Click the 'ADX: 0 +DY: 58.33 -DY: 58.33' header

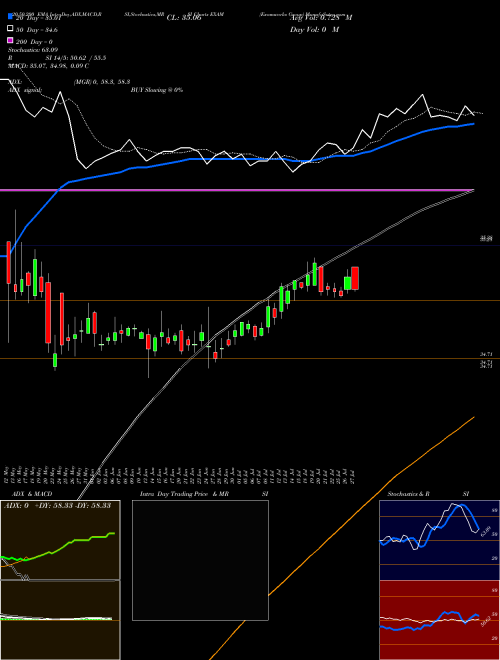click(57, 505)
